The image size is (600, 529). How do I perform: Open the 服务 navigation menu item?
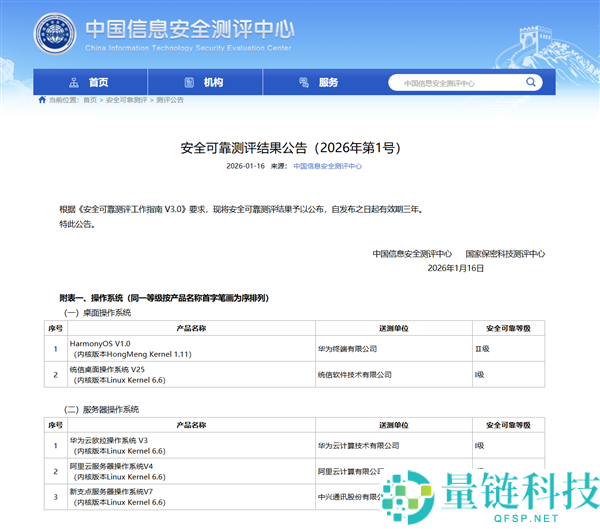pos(329,83)
